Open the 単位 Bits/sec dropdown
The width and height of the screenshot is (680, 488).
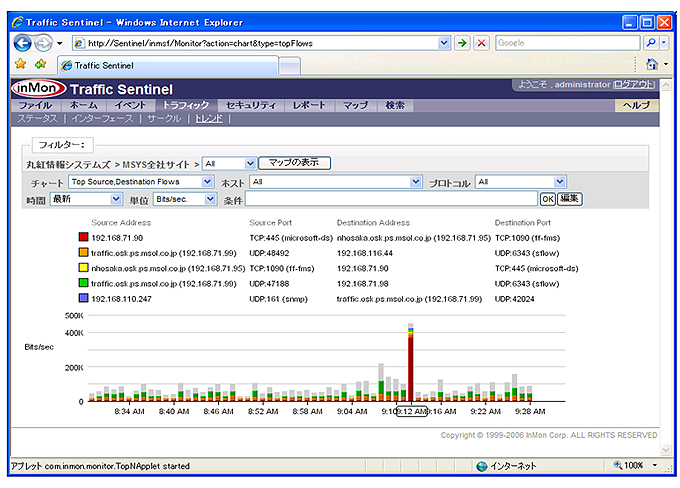185,199
